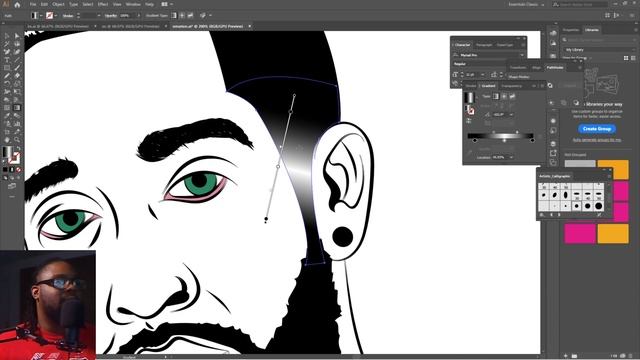
Task: Toggle linear gradient in control bar
Action: pyautogui.click(x=174, y=16)
